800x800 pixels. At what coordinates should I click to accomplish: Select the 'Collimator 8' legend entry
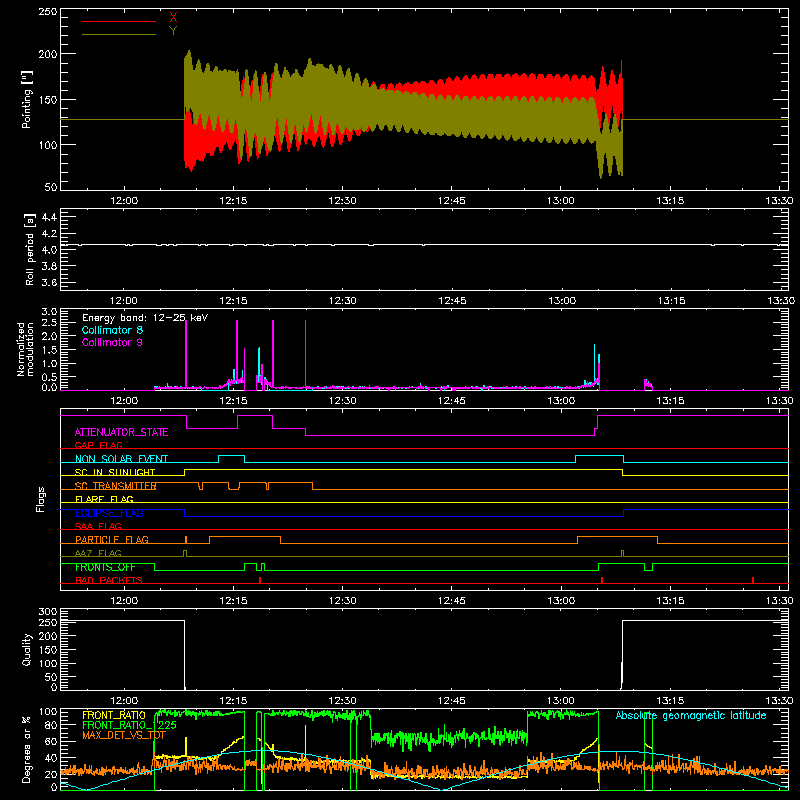[112, 330]
